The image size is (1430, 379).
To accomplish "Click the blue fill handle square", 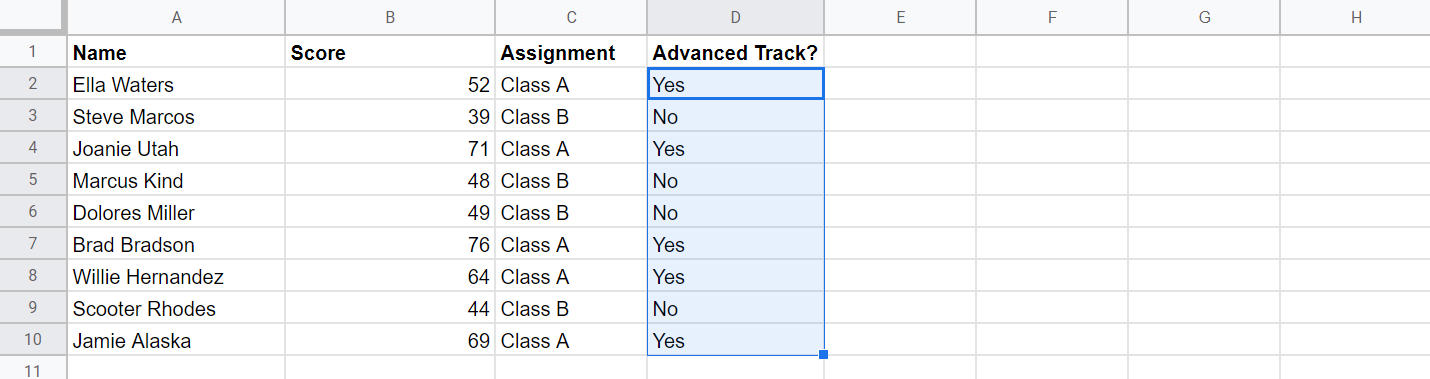I will 824,354.
